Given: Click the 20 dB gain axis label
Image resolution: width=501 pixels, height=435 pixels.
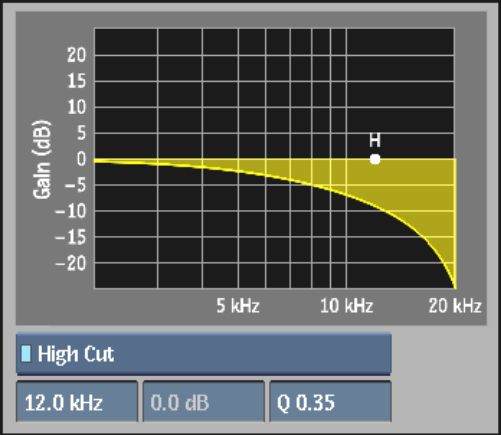Looking at the screenshot, I should pos(76,55).
